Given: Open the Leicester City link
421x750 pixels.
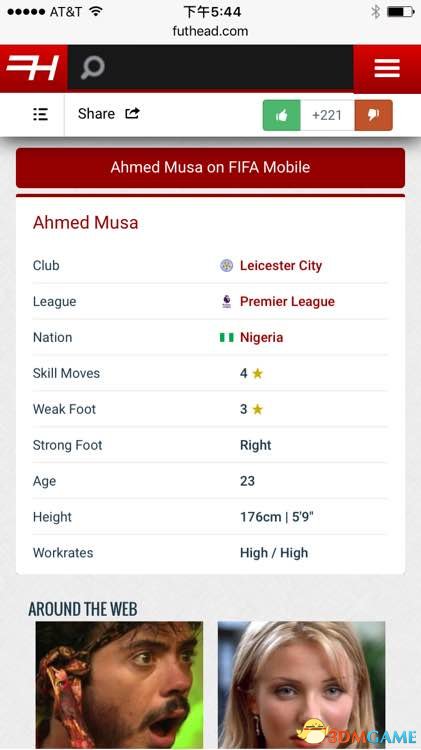Looking at the screenshot, I should [281, 265].
